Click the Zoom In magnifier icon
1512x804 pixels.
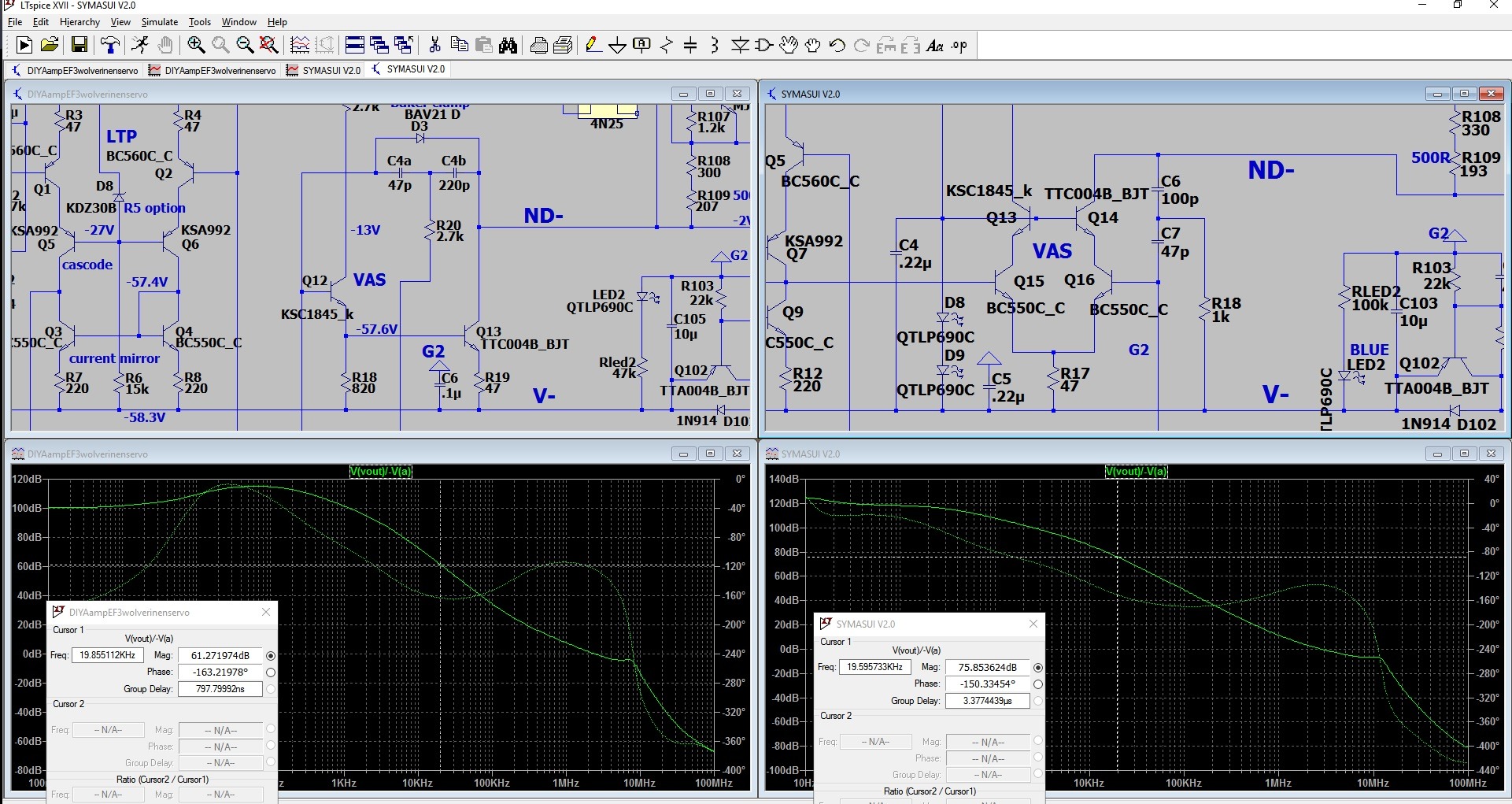[196, 45]
